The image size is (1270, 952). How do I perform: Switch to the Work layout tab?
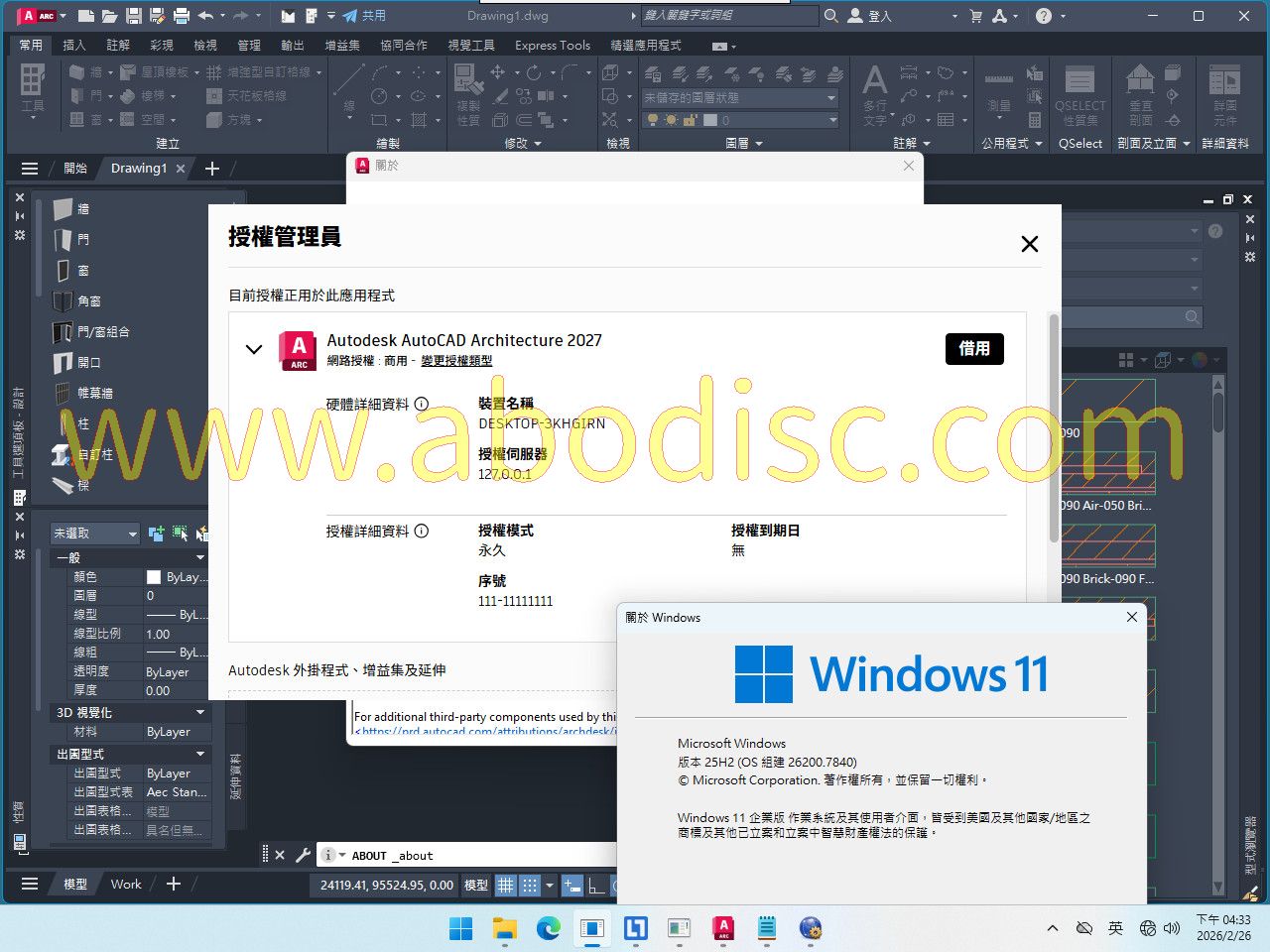click(x=126, y=884)
